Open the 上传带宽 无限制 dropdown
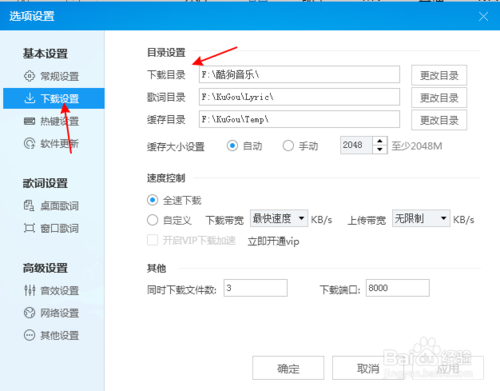This screenshot has height=391, width=500. [x=421, y=218]
